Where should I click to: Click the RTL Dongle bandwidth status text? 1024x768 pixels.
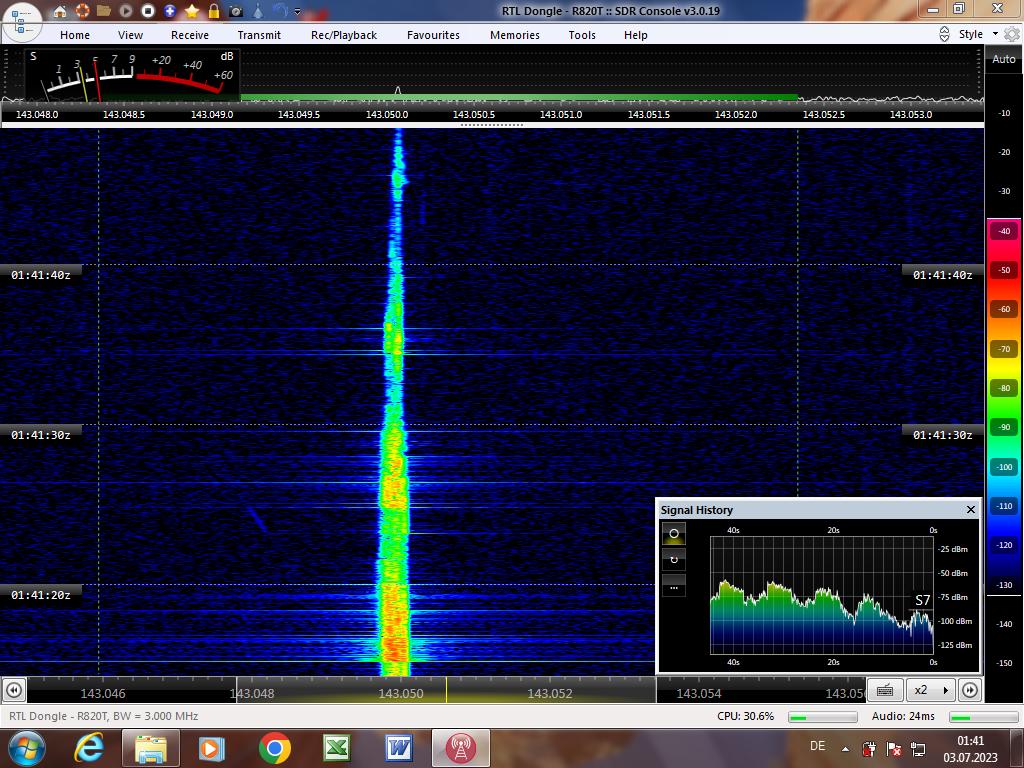tap(104, 716)
